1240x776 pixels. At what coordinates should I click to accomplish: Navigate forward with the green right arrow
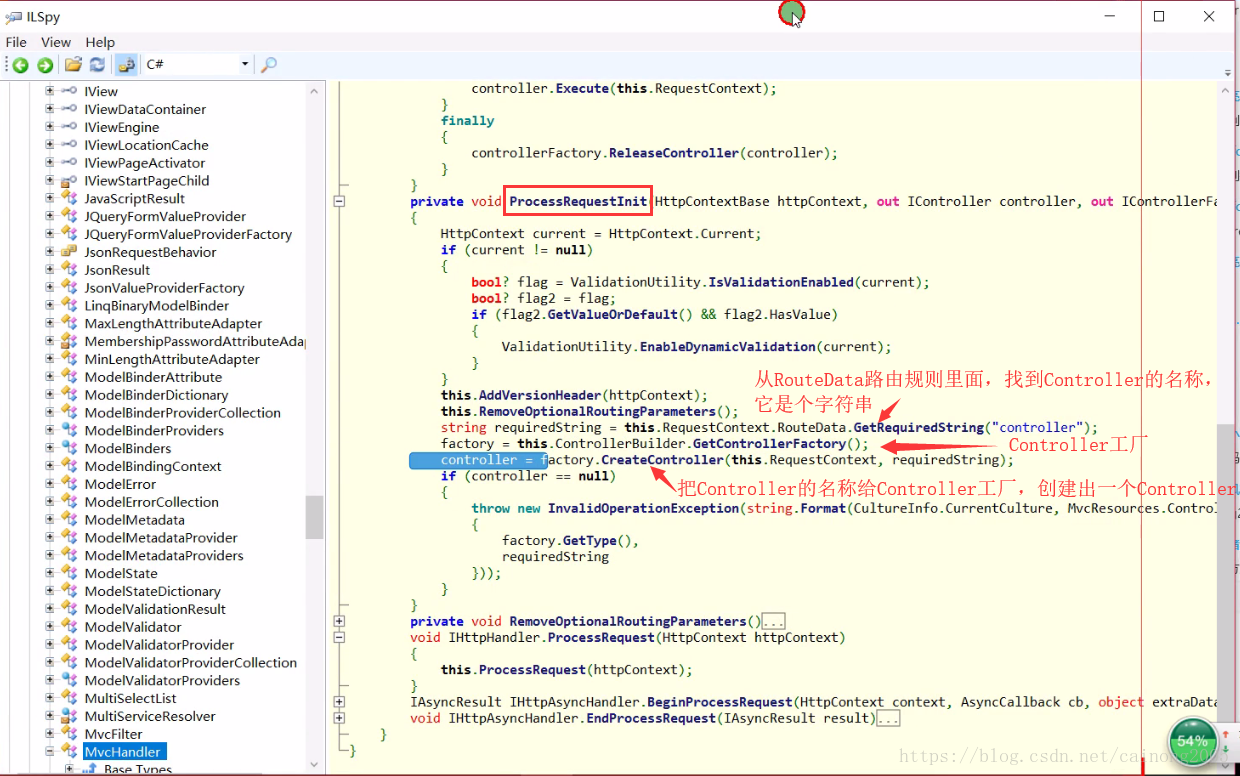point(45,65)
